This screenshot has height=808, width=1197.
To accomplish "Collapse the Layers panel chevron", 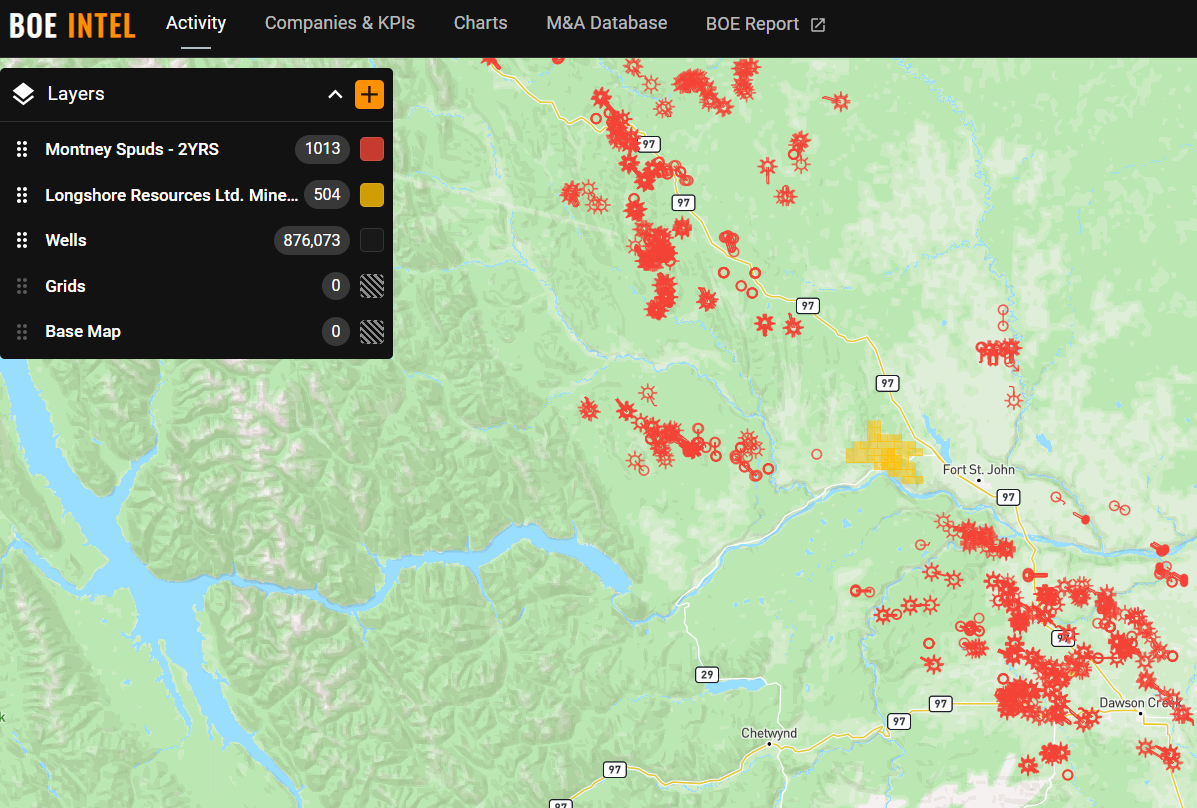I will pos(335,95).
